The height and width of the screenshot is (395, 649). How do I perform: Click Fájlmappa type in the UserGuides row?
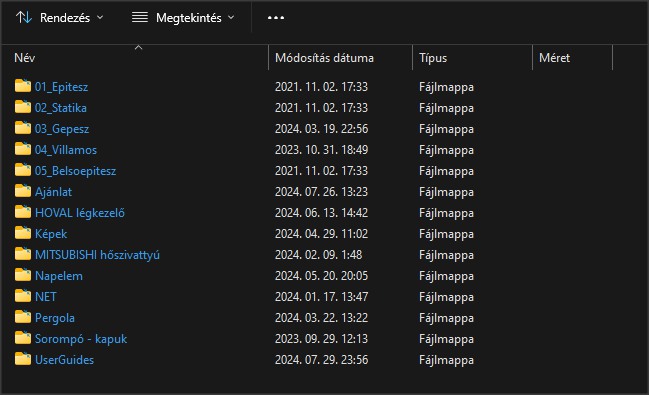click(446, 360)
